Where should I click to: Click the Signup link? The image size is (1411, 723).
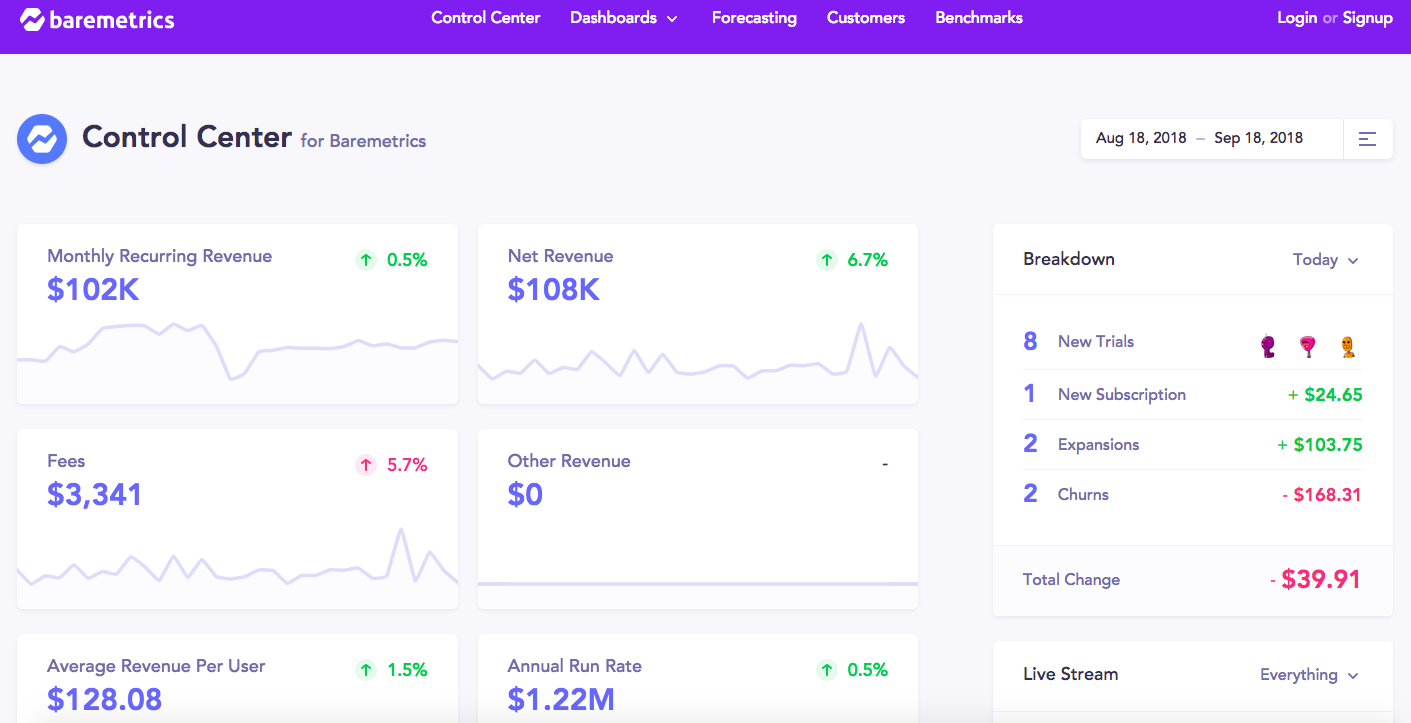pyautogui.click(x=1367, y=18)
